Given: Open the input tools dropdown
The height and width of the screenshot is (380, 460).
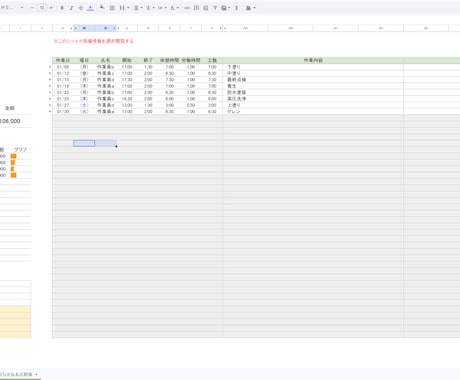Looking at the screenshot, I should pyautogui.click(x=250, y=8).
